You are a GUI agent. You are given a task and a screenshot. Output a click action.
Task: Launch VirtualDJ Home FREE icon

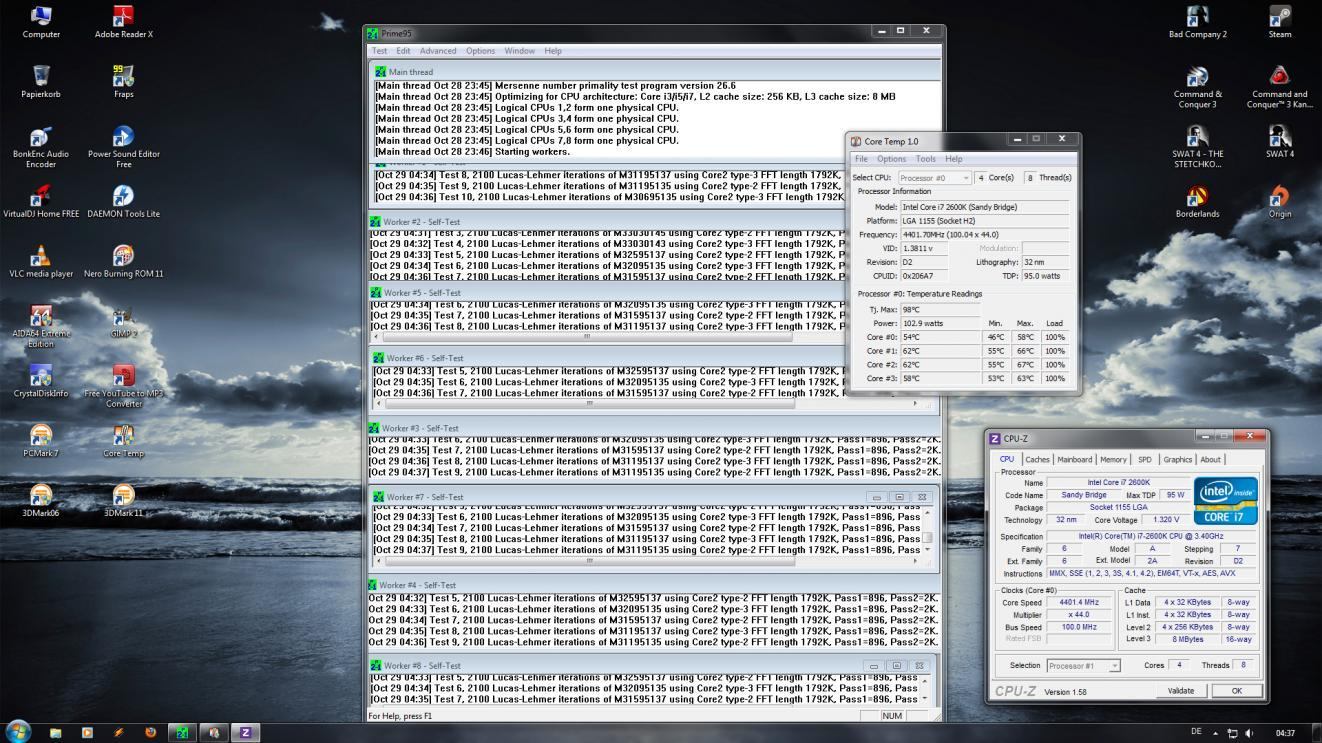tap(41, 201)
